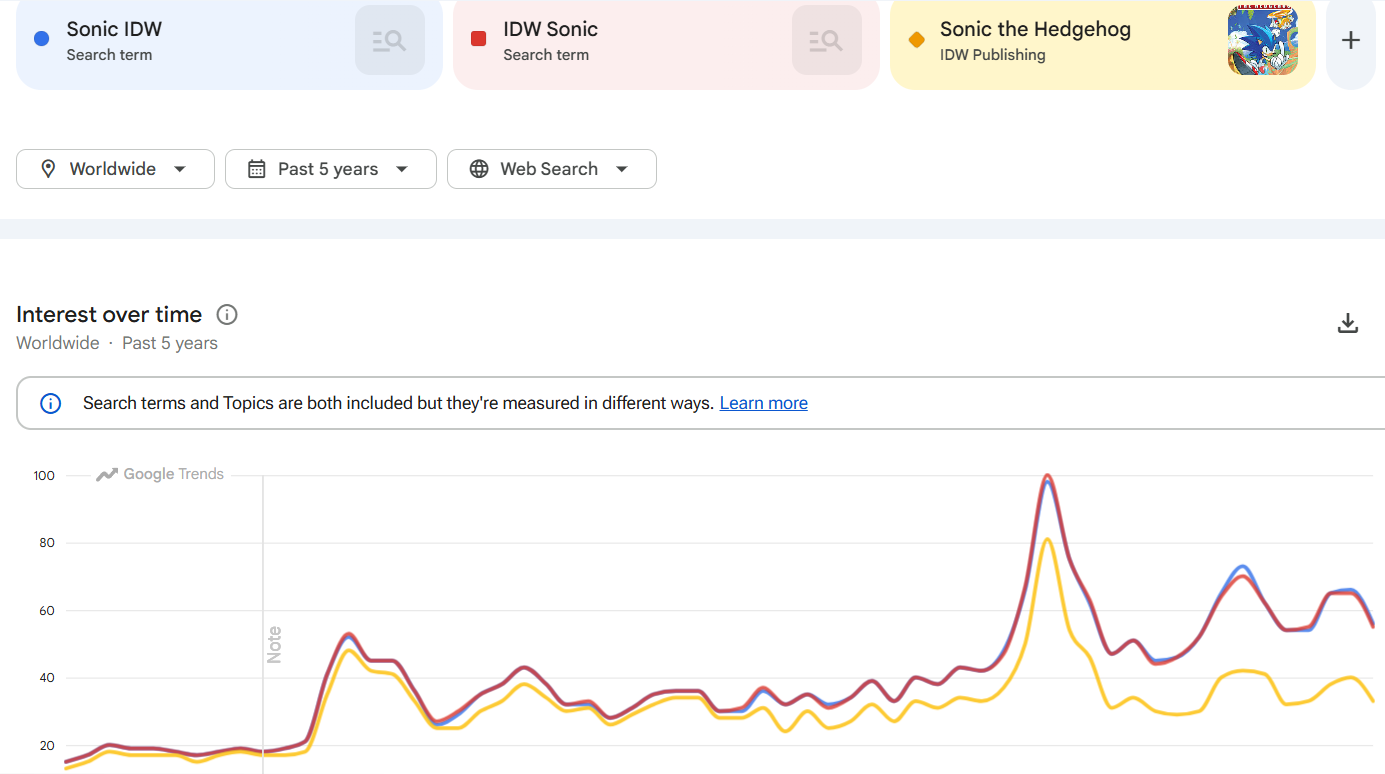Click the blue dot swatch for Sonic IDW
Screen dimensions: 1385x774
(42, 39)
